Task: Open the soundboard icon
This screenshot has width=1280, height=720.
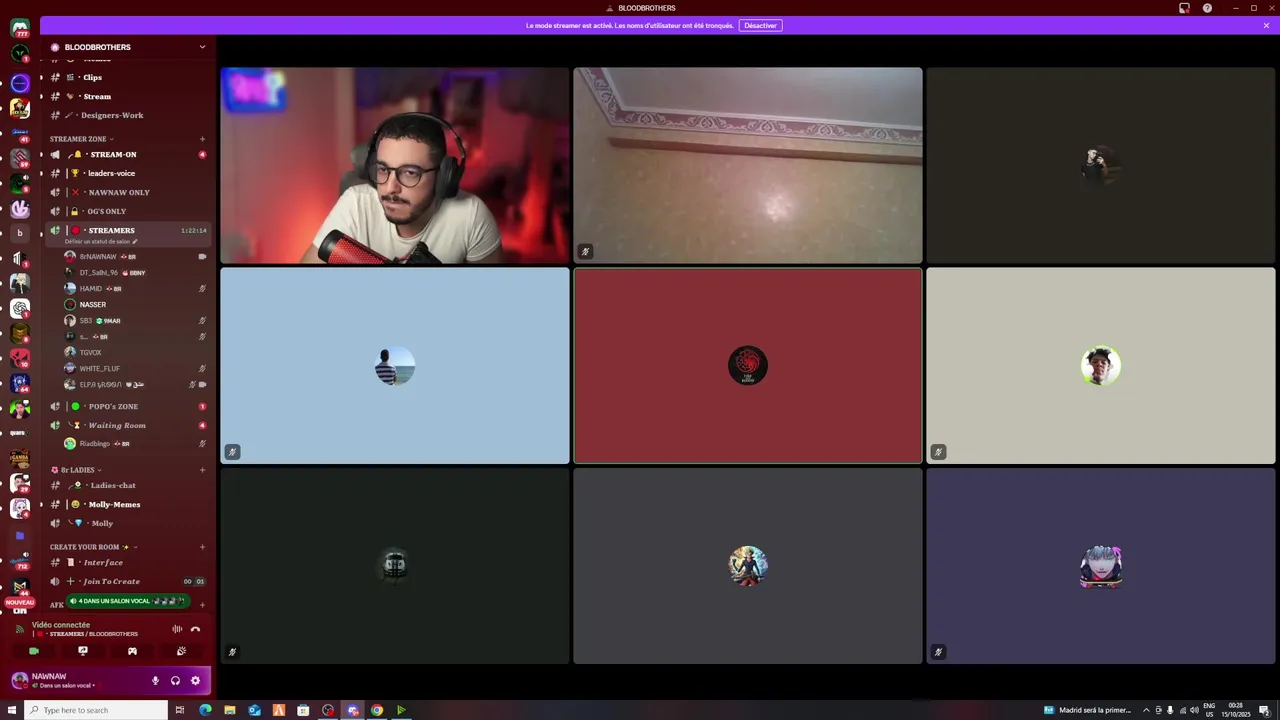Action: [181, 651]
